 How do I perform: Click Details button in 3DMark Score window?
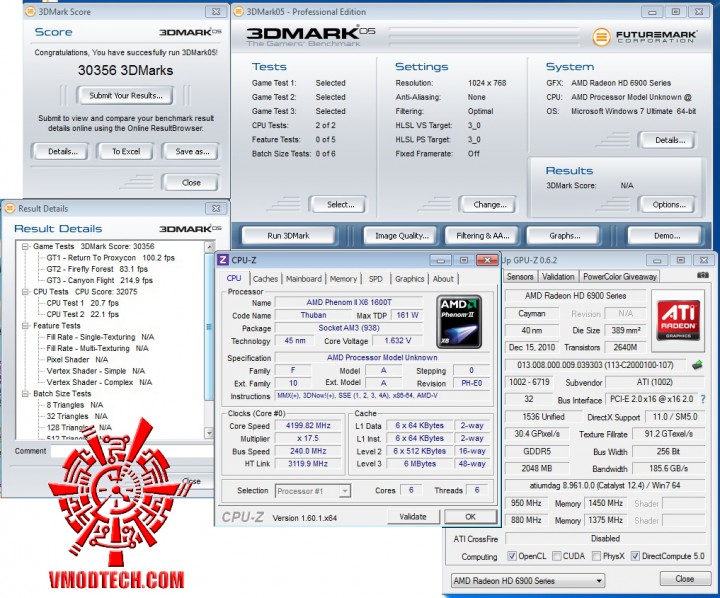(62, 152)
